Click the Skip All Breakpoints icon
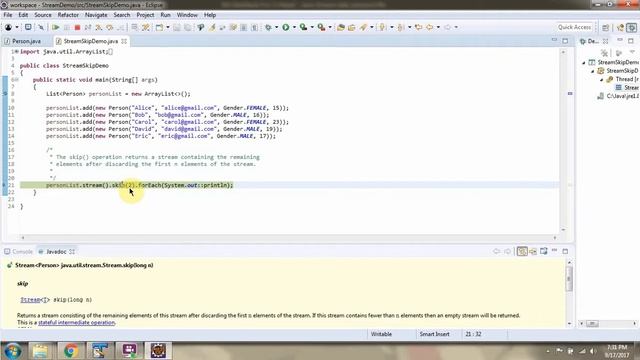This screenshot has height=360, width=640. (x=41, y=27)
